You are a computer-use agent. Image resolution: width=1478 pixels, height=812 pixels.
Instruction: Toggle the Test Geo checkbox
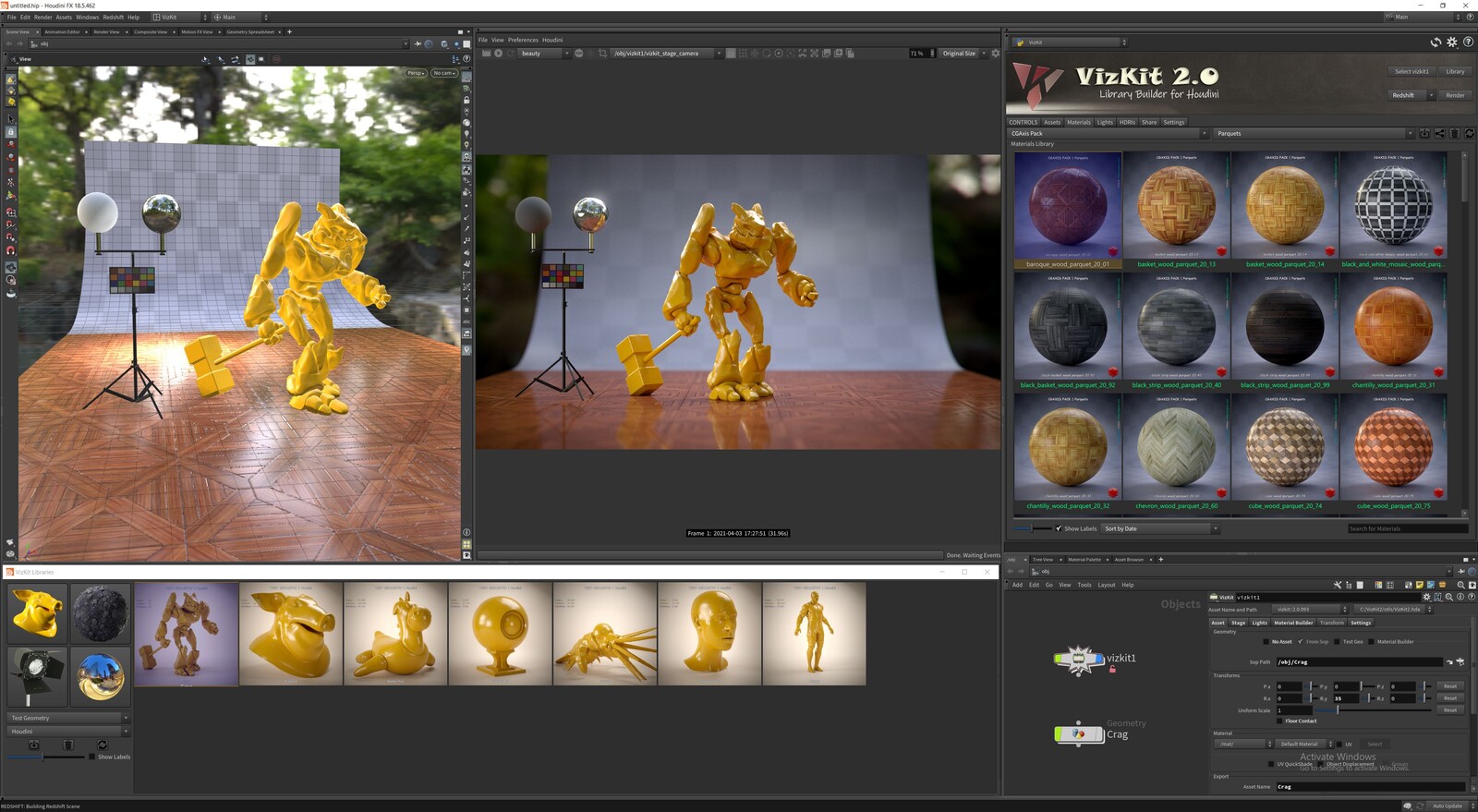1337,642
